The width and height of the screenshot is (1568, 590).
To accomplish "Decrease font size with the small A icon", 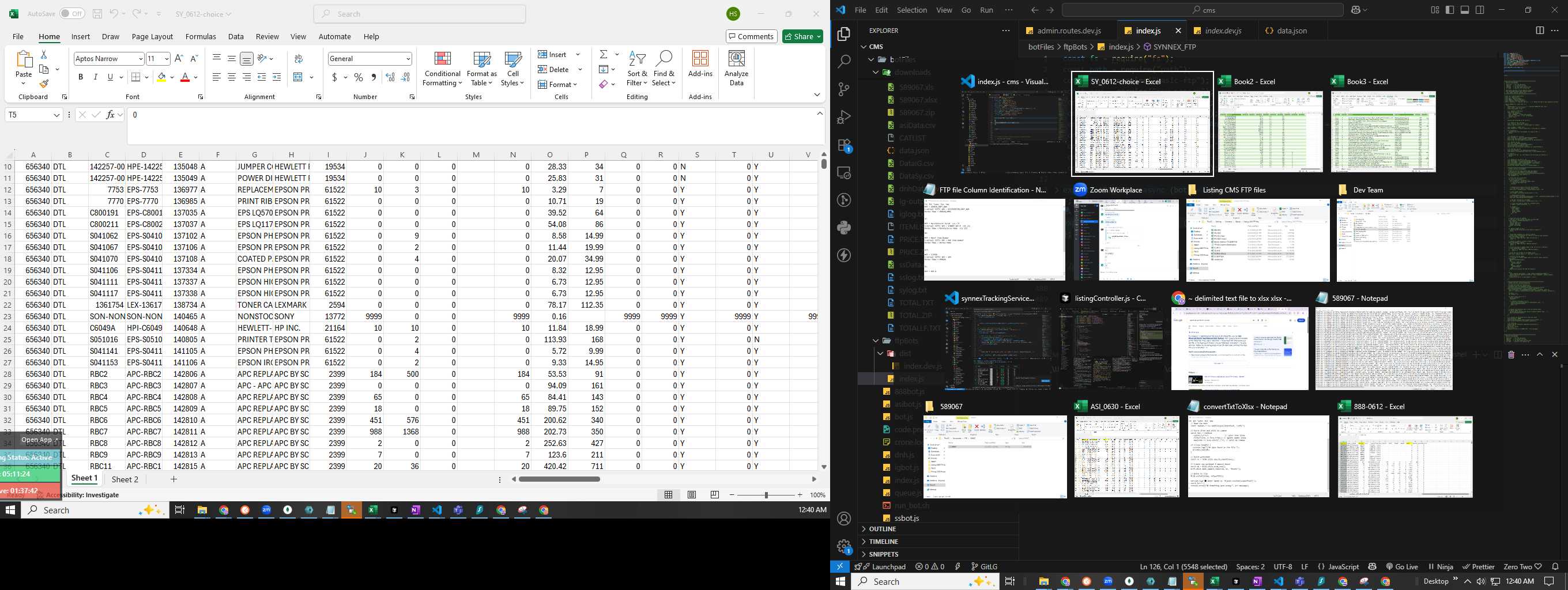I will tap(194, 58).
